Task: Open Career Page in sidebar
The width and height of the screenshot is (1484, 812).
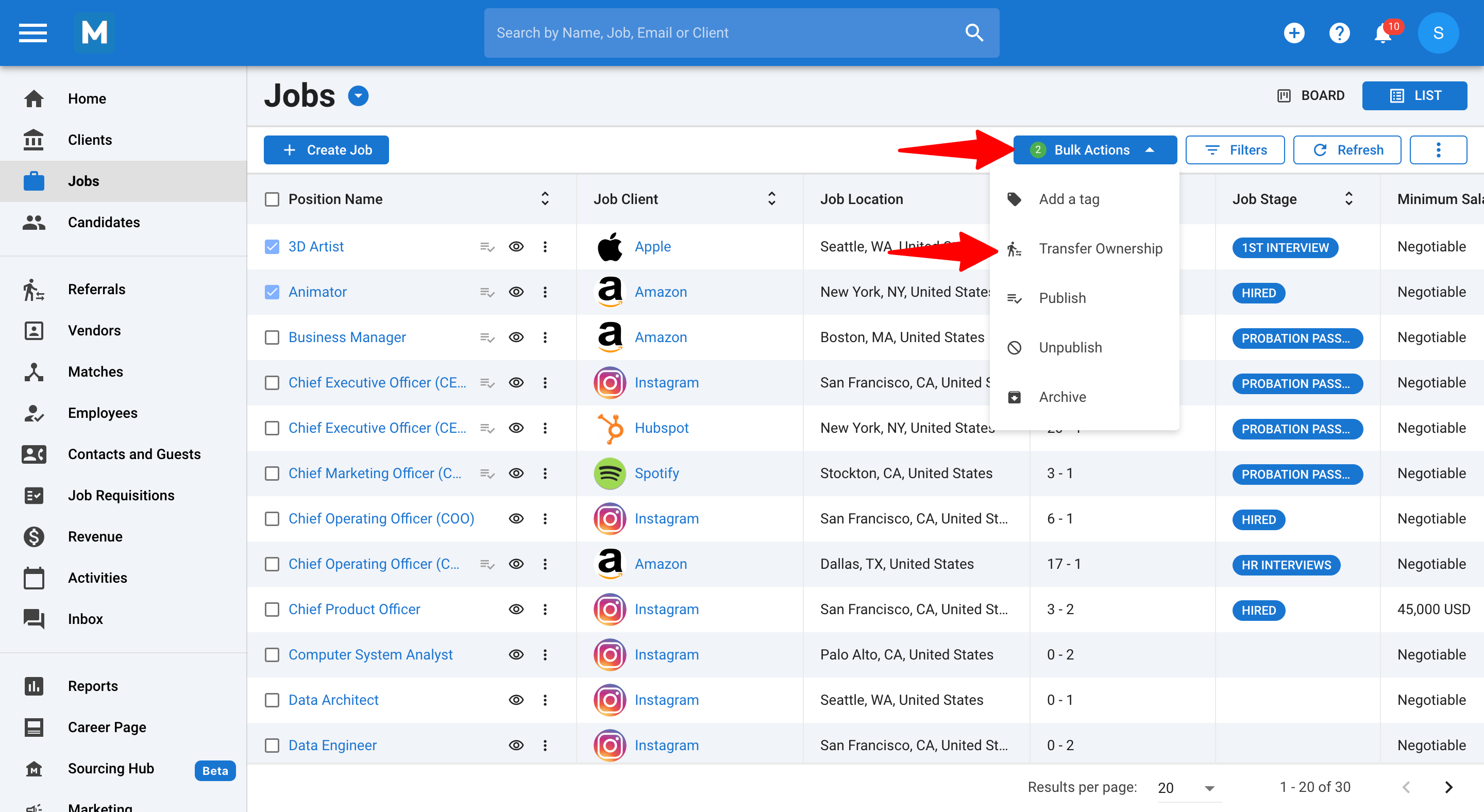Action: (123, 728)
